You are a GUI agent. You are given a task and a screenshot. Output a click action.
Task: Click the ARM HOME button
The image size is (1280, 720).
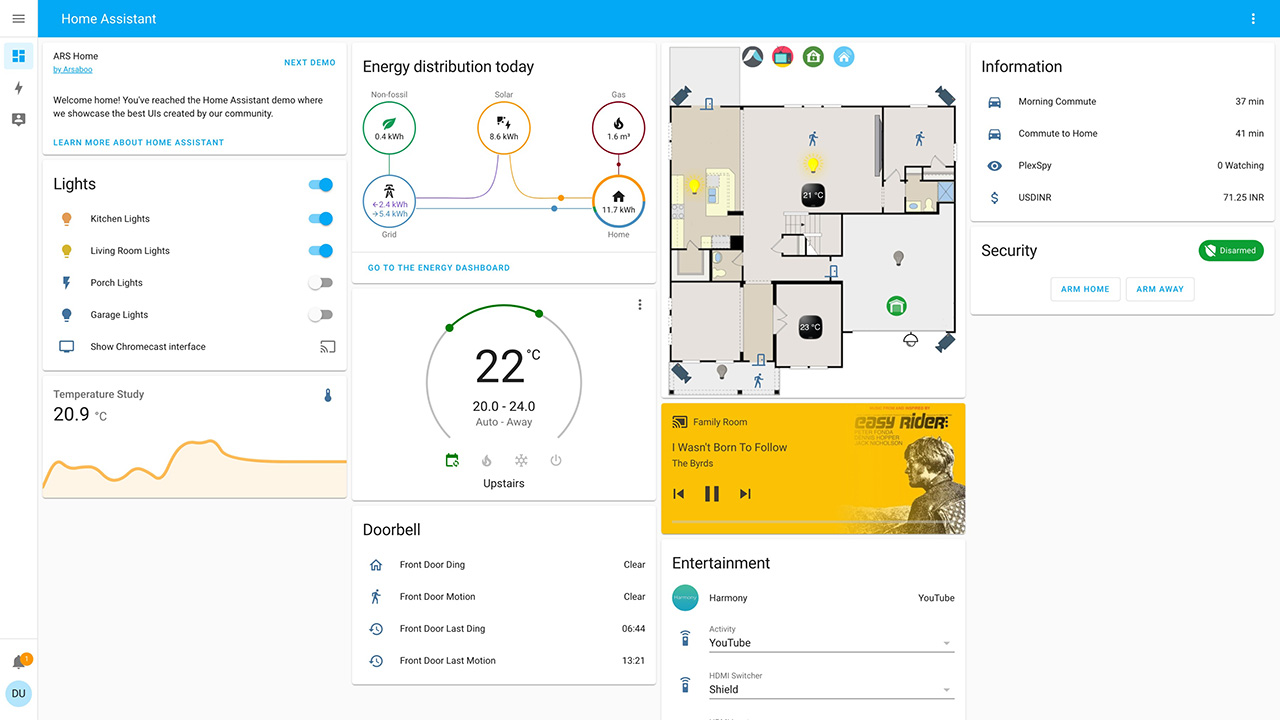1085,289
